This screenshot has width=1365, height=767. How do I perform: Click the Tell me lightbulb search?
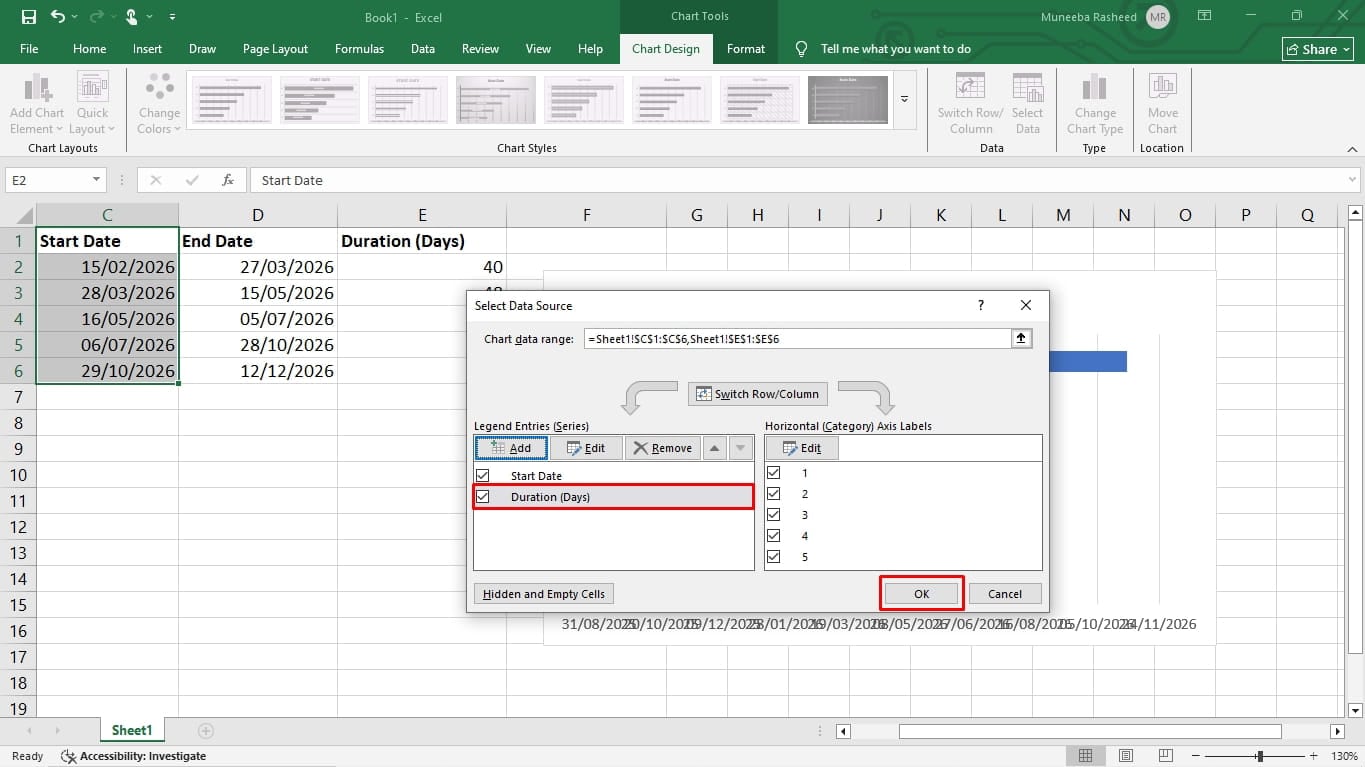[801, 48]
